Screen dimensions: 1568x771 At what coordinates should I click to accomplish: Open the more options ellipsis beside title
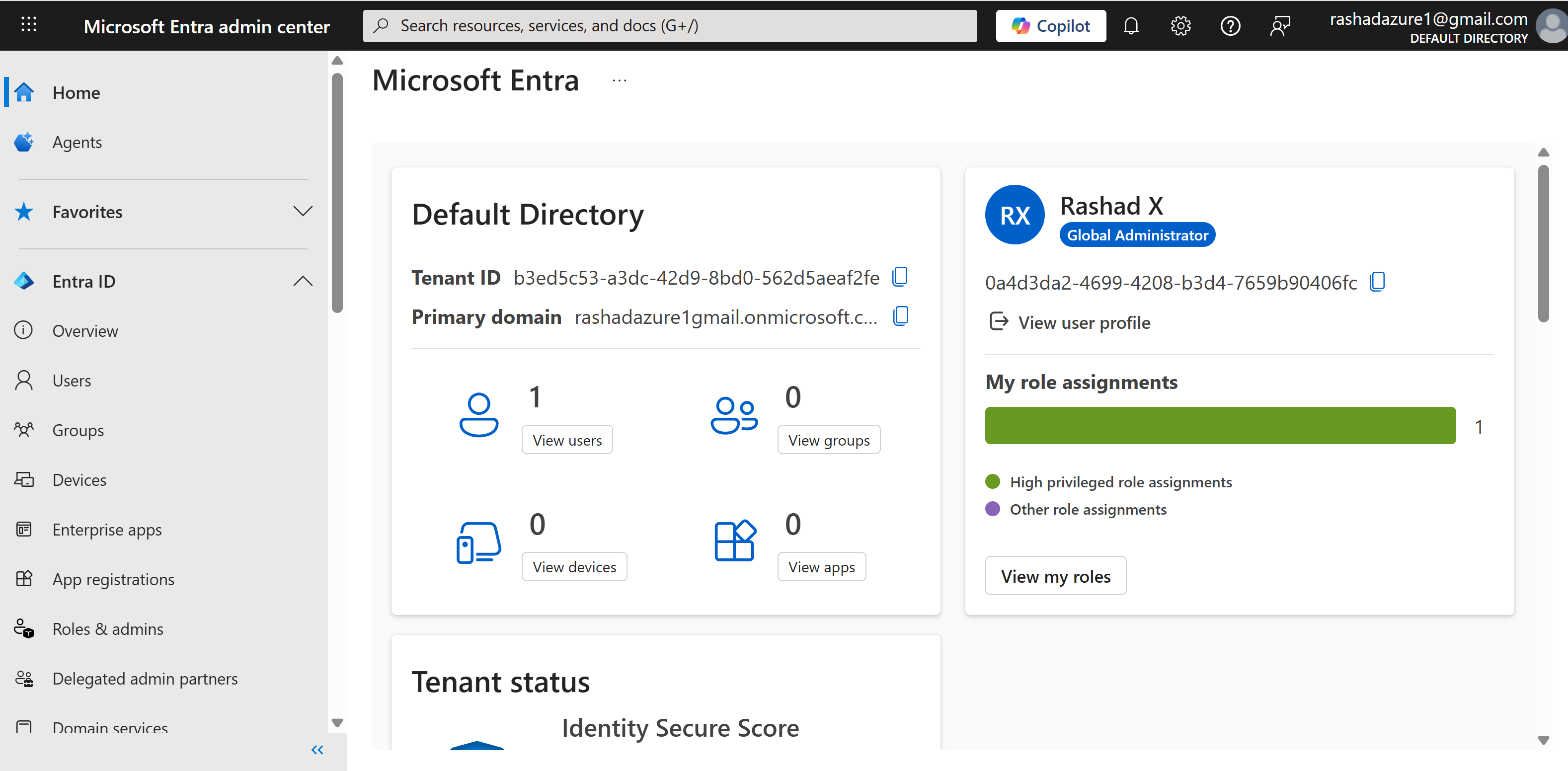619,80
